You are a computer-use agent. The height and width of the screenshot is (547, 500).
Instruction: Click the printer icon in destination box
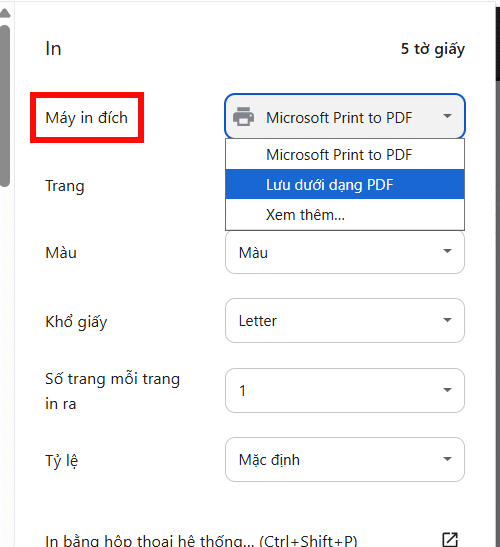244,117
